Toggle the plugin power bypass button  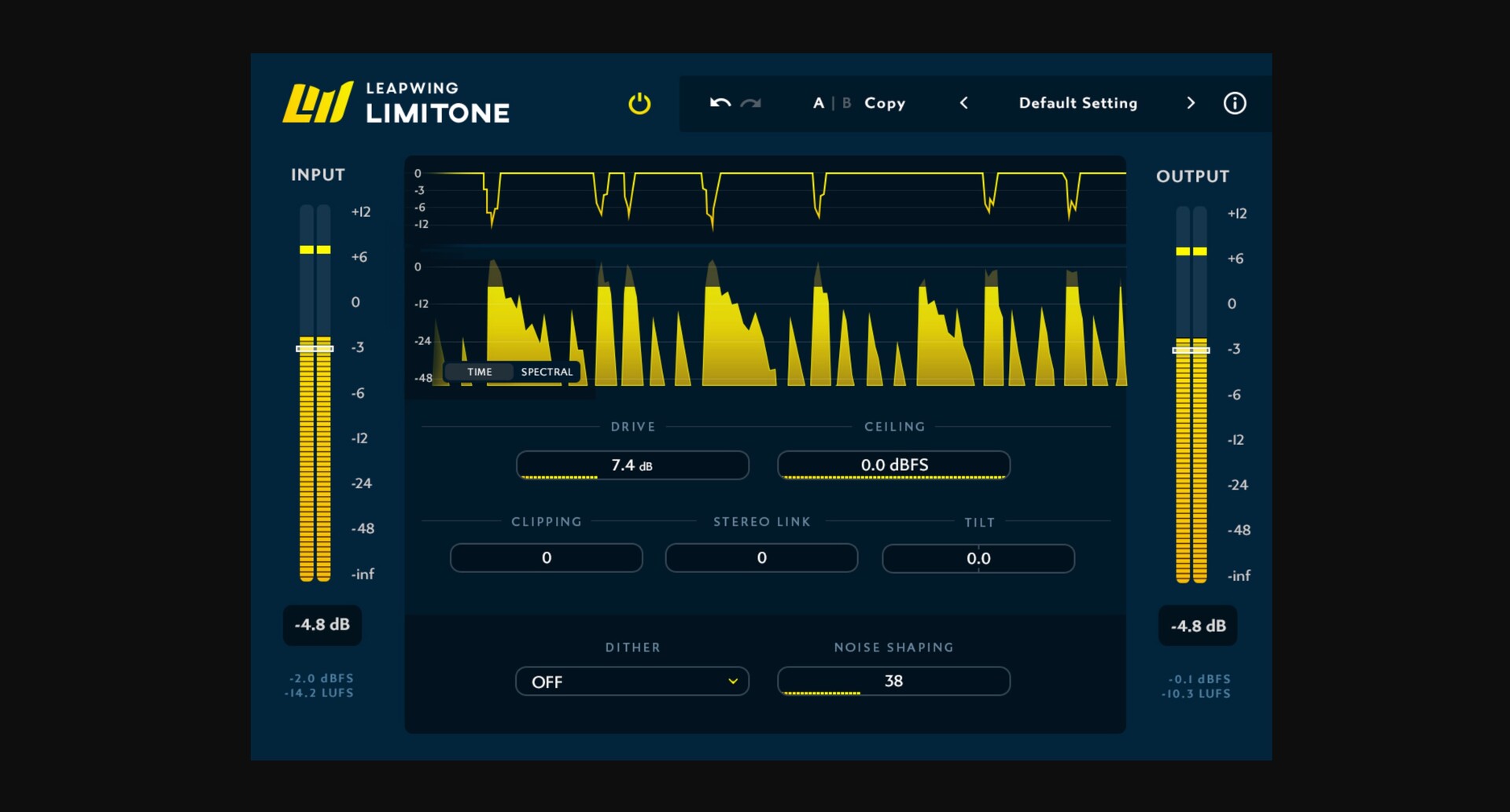click(x=639, y=104)
